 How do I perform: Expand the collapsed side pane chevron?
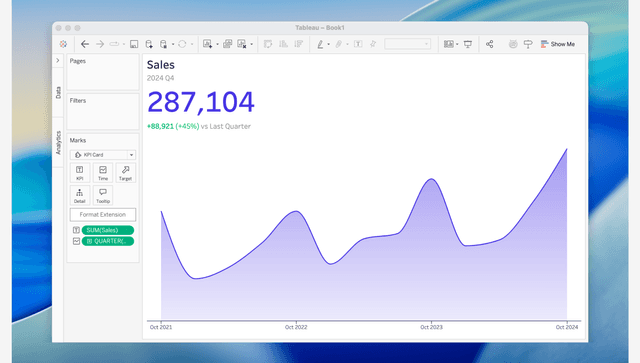point(58,60)
